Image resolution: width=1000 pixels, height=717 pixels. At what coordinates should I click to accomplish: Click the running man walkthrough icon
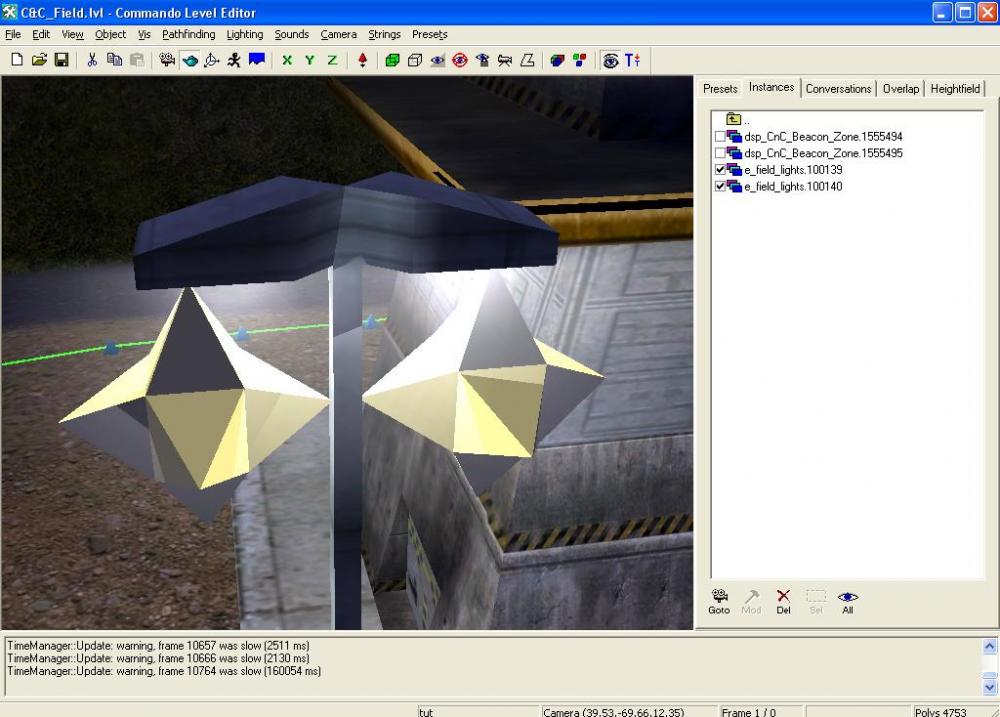(233, 60)
